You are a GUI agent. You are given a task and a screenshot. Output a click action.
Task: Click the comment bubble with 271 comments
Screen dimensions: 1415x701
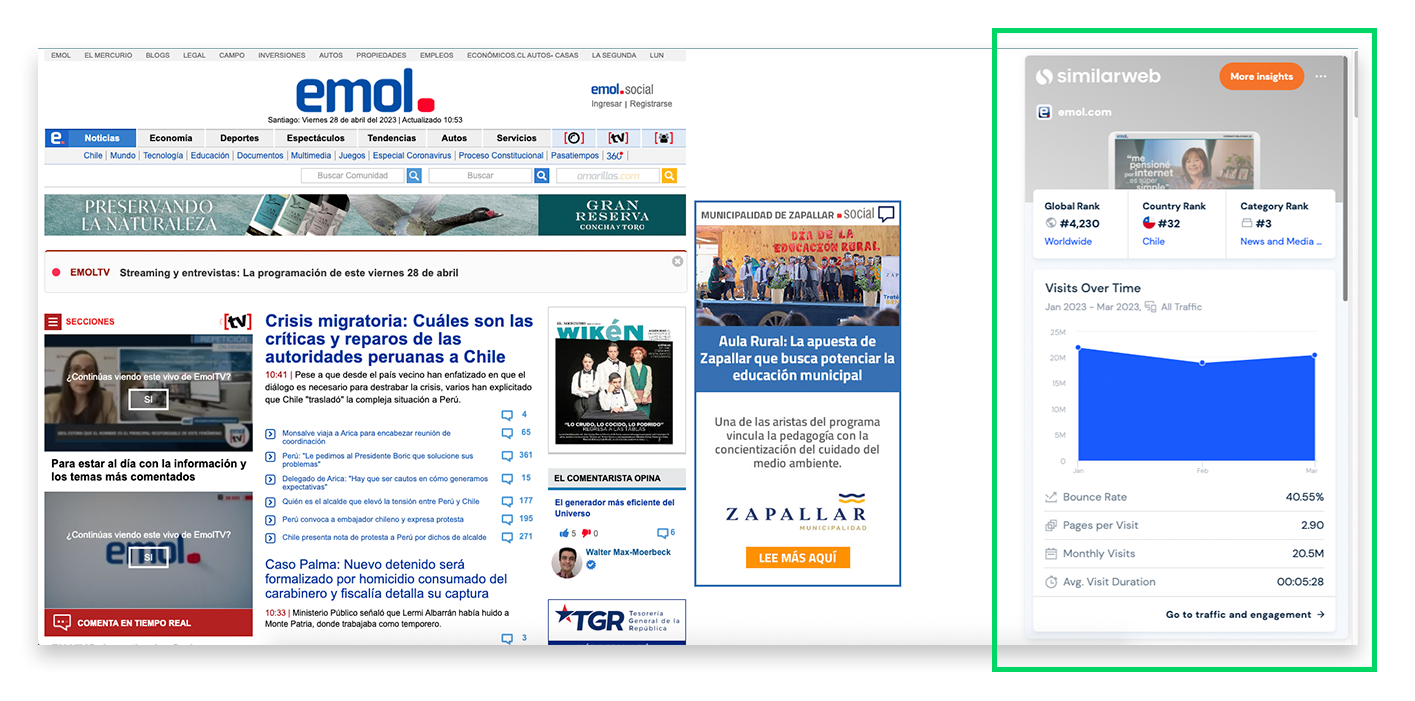(x=507, y=538)
